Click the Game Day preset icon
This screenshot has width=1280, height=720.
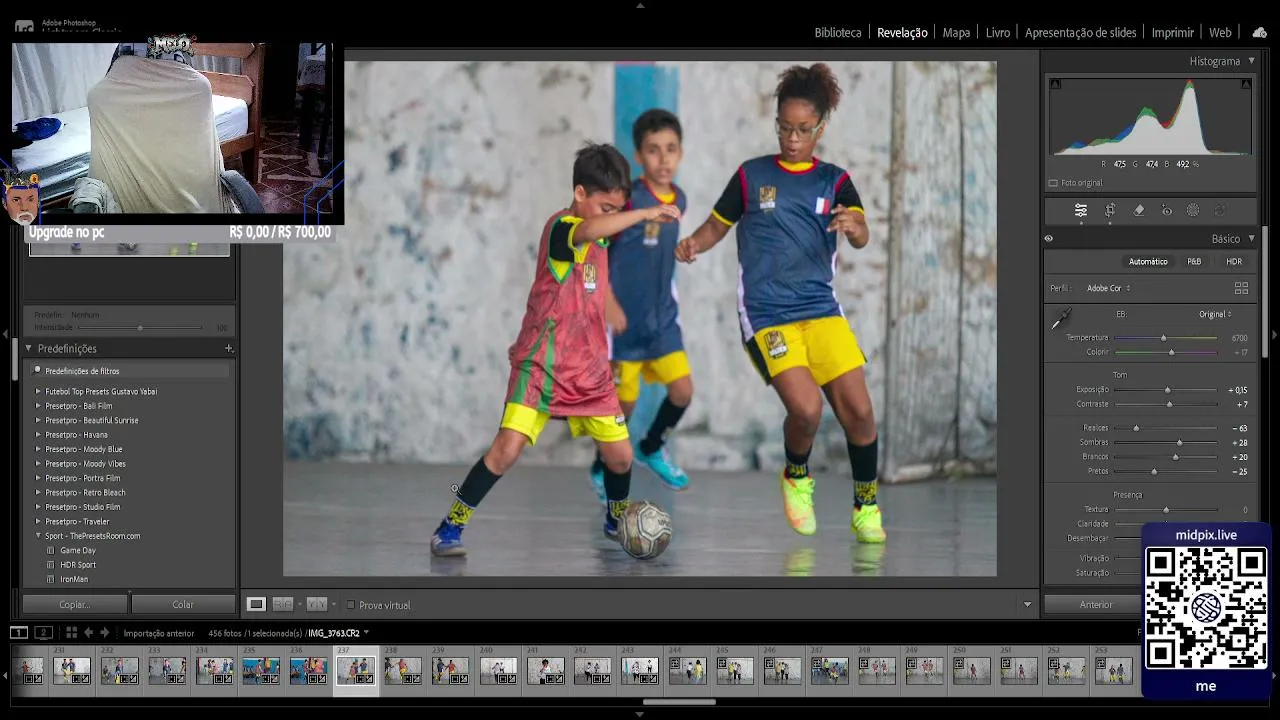[51, 550]
